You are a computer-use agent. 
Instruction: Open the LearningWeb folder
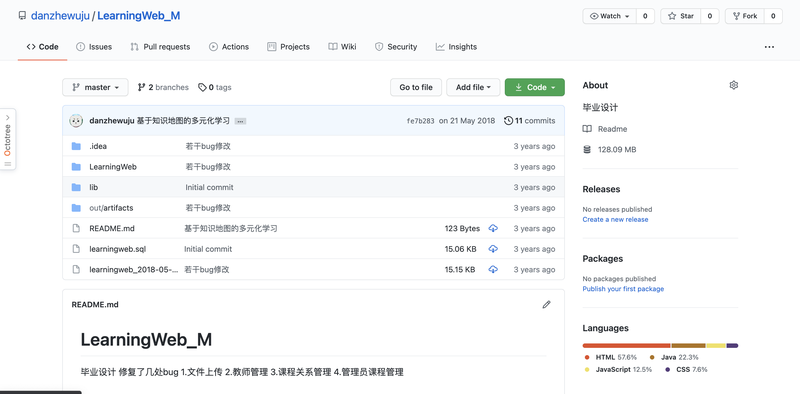point(113,167)
